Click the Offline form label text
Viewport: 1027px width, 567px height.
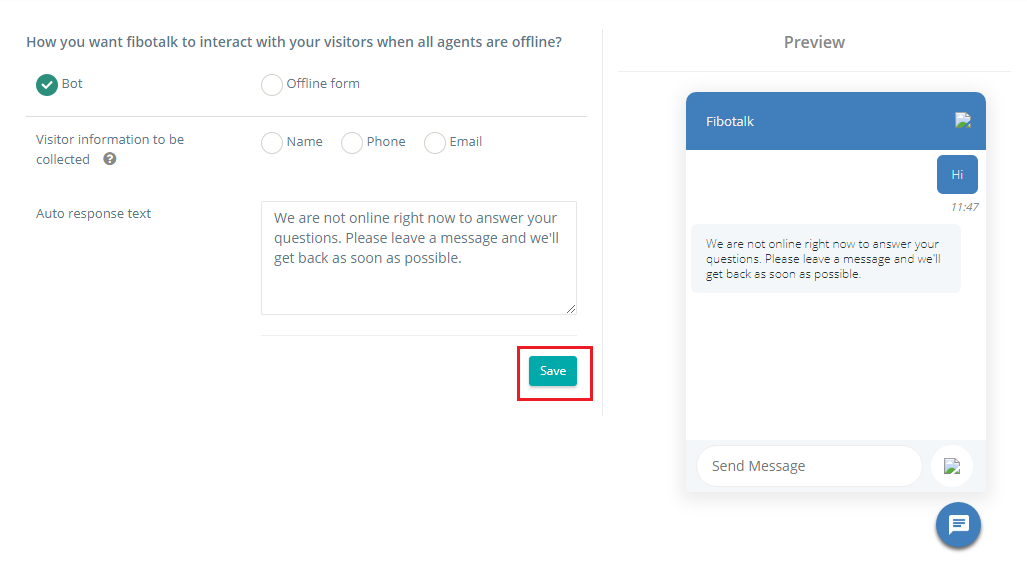323,84
